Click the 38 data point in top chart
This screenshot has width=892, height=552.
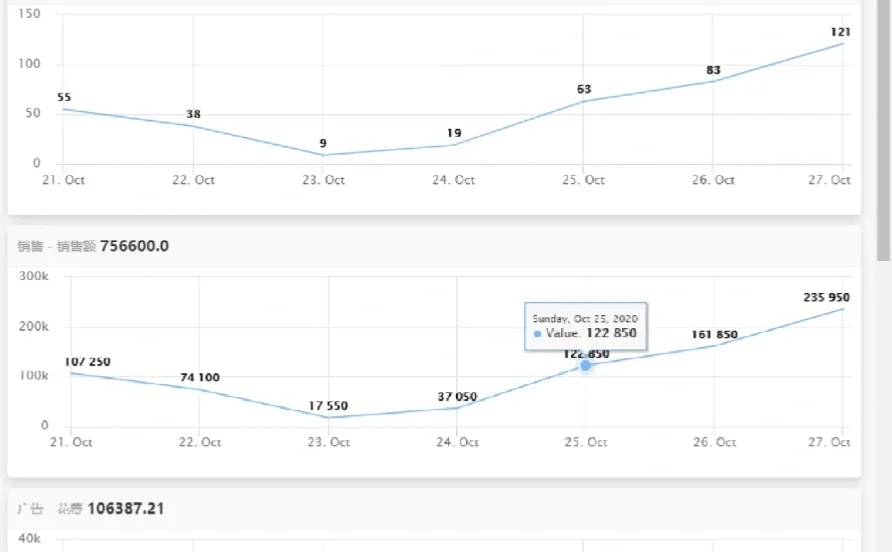click(x=193, y=126)
